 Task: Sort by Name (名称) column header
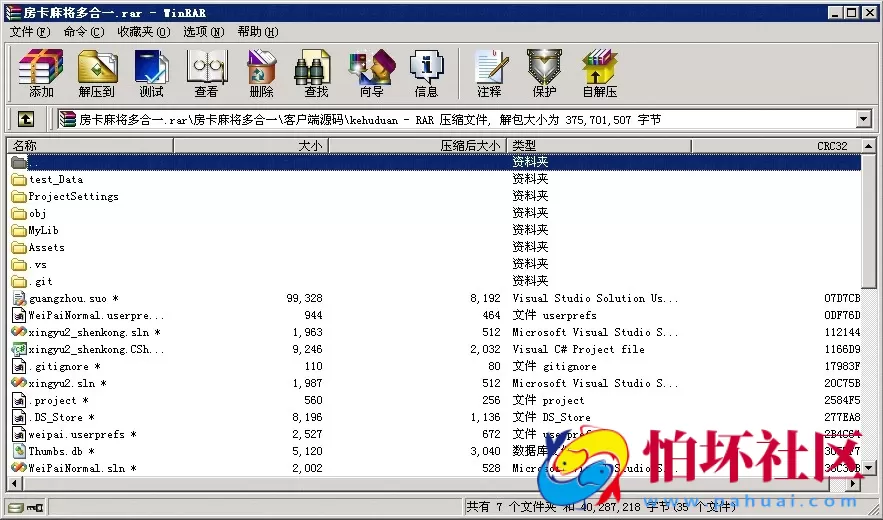pos(90,145)
